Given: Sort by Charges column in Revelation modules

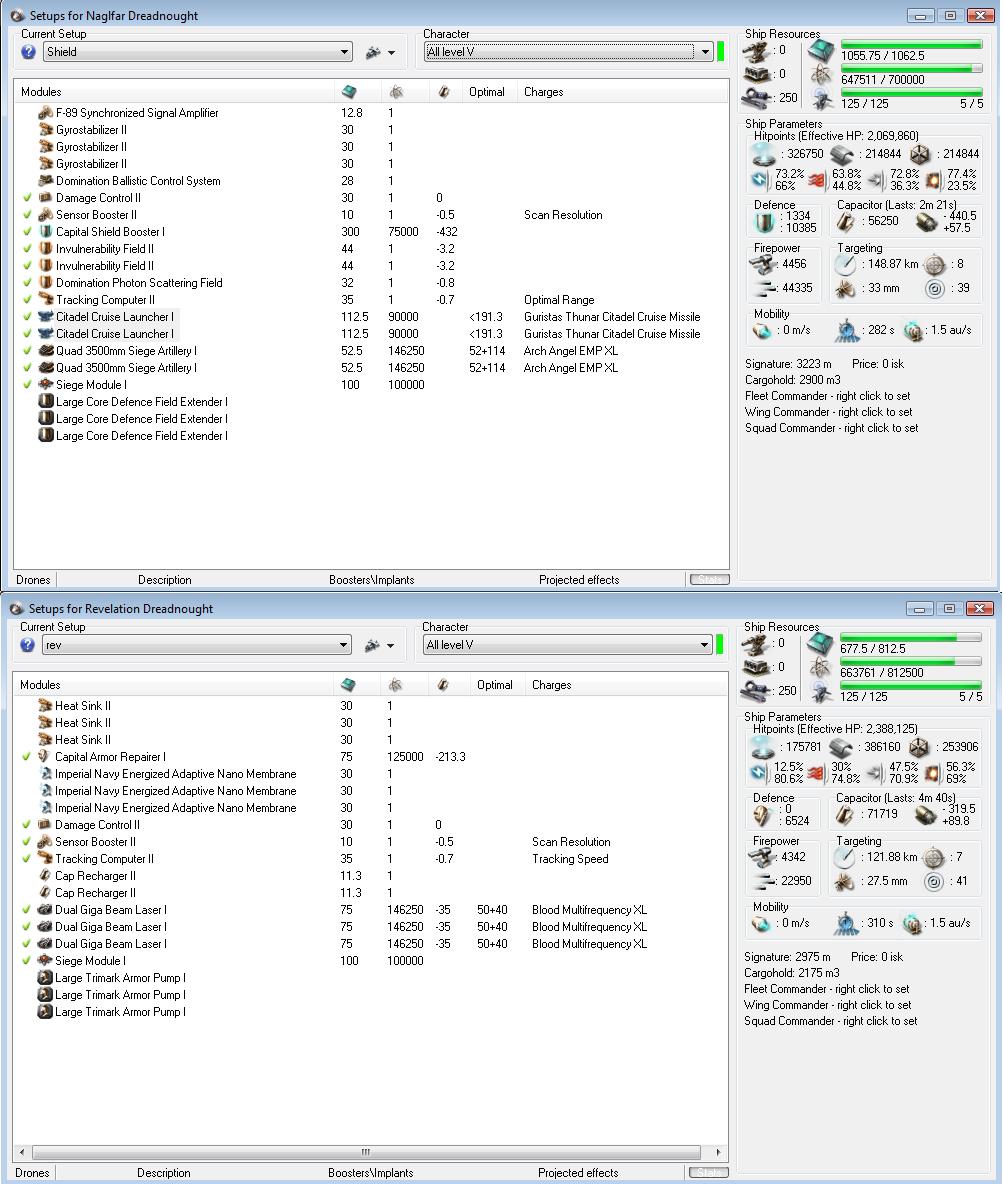Looking at the screenshot, I should [x=551, y=684].
